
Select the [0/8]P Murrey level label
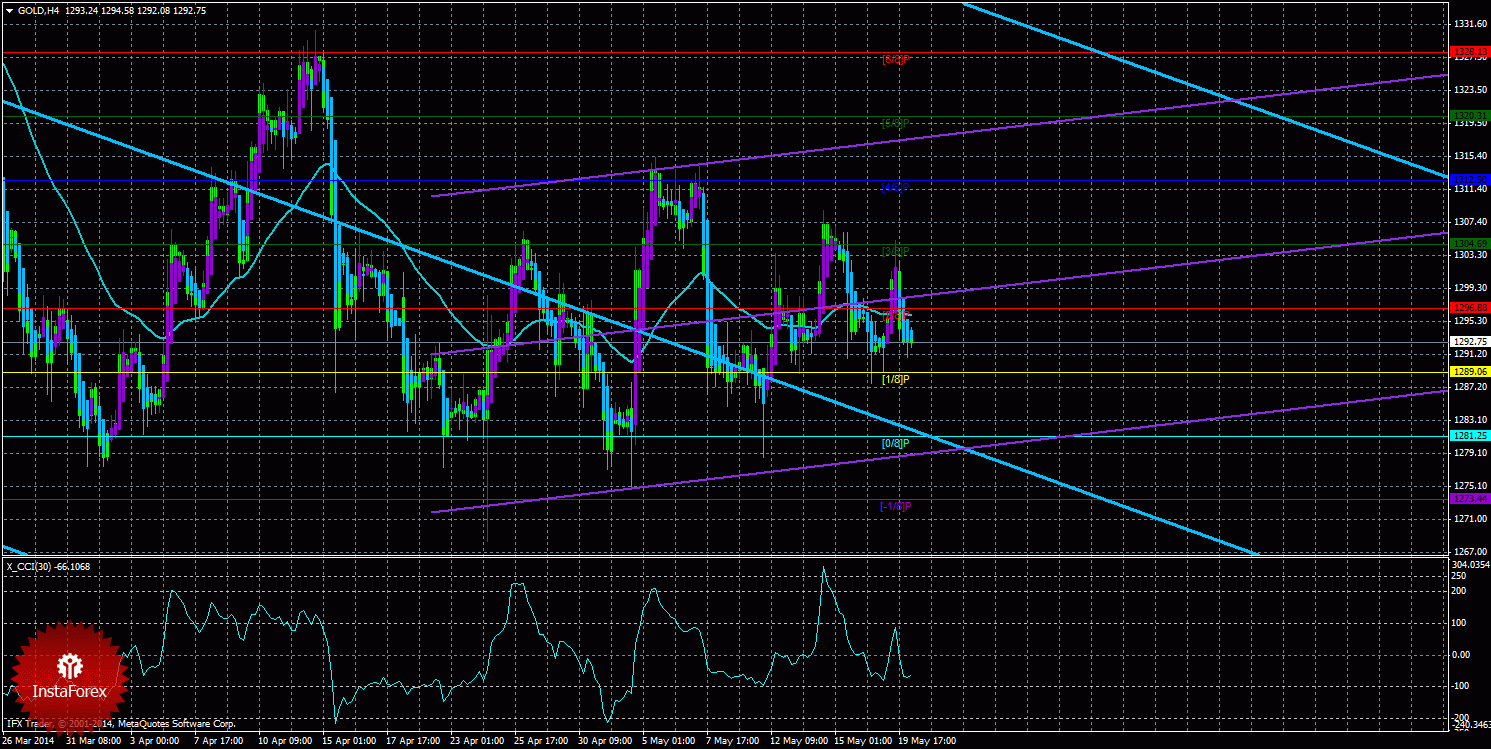coord(895,443)
